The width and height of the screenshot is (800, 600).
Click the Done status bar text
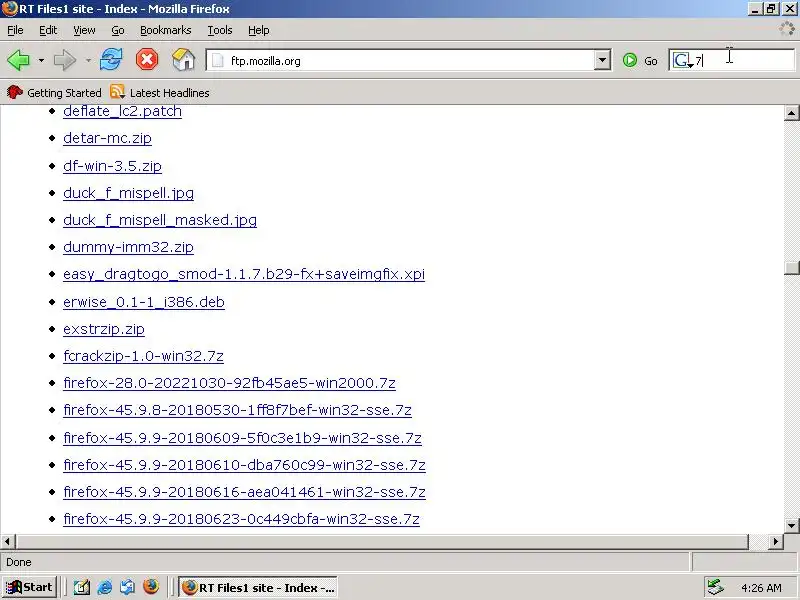click(x=19, y=562)
